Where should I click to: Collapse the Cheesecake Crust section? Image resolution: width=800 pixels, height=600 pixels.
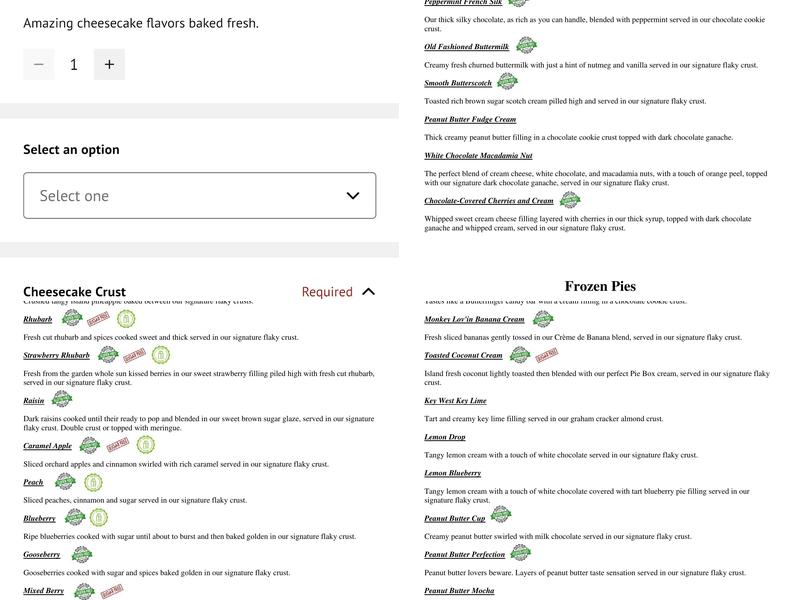(x=366, y=291)
